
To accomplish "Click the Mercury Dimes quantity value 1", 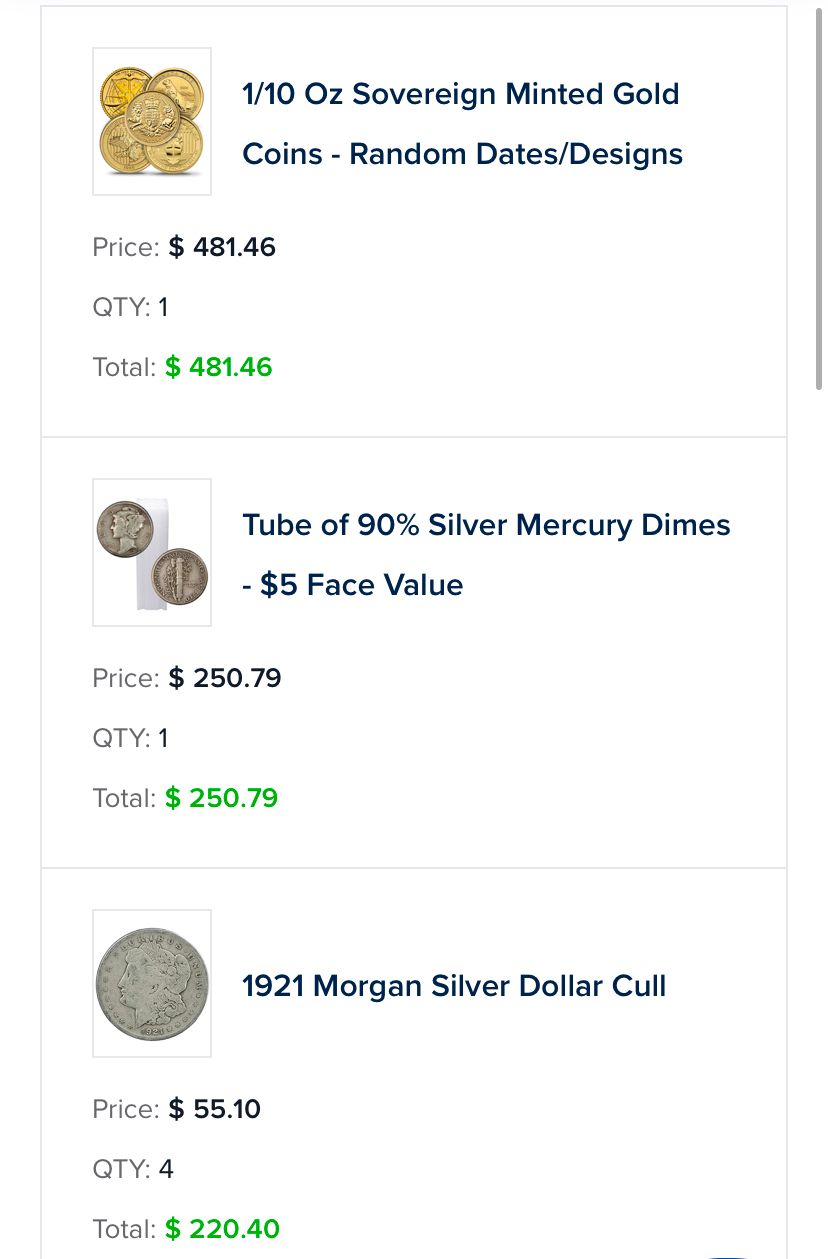I will 163,738.
